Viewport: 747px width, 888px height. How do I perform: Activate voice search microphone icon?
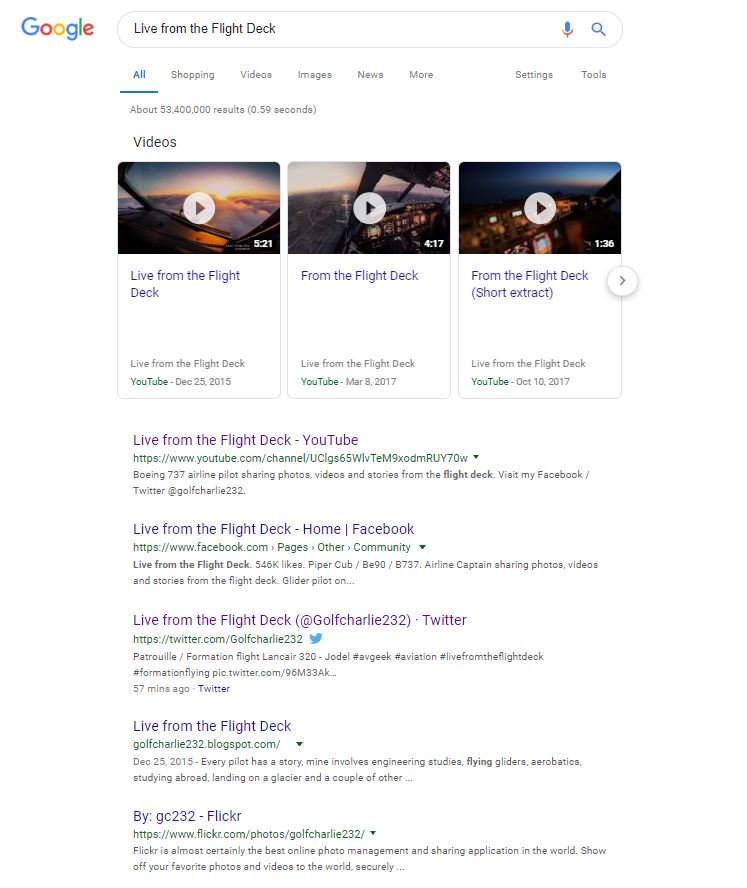click(567, 29)
